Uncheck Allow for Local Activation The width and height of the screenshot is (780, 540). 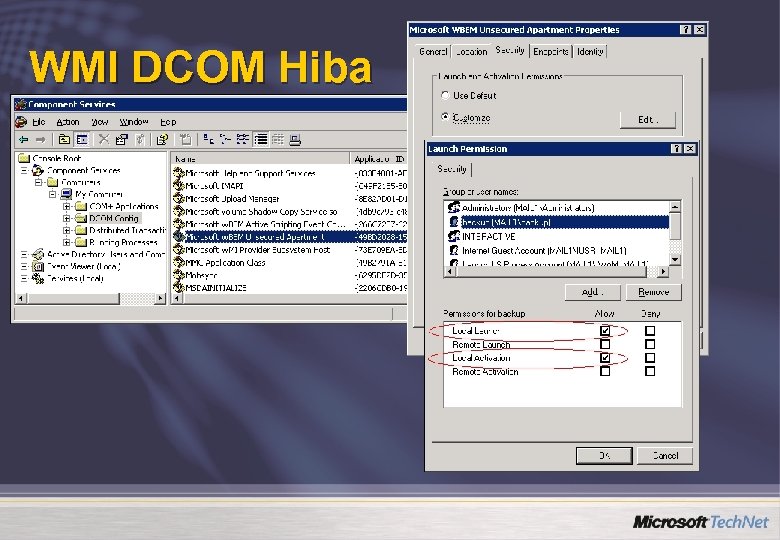click(x=605, y=358)
